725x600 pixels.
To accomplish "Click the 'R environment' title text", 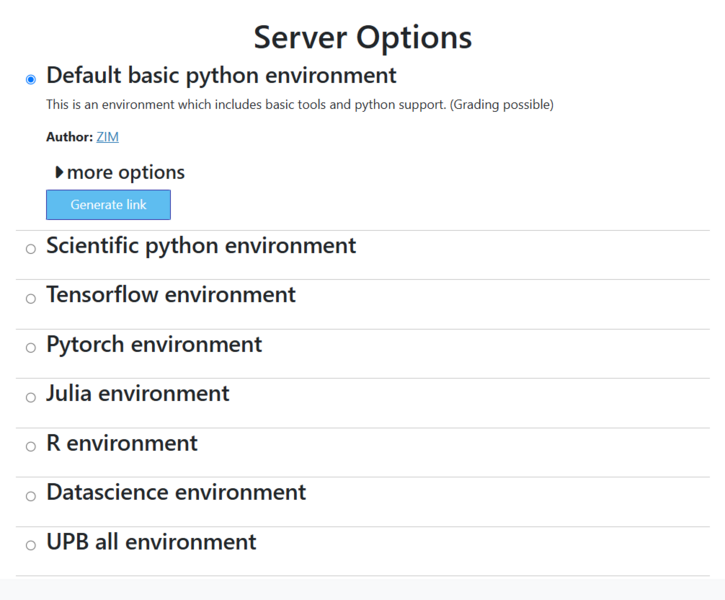I will (x=122, y=442).
